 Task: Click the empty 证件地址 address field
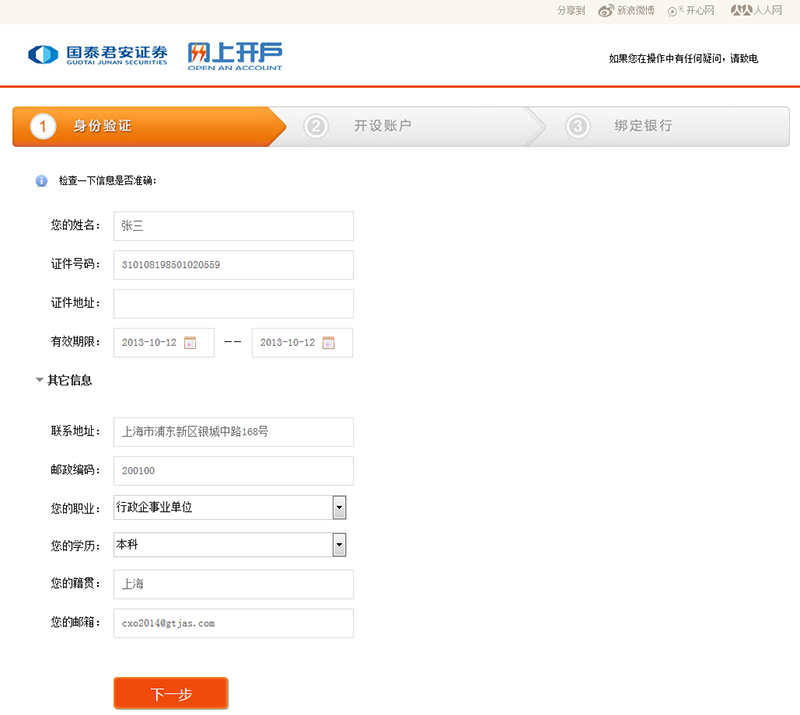click(233, 304)
